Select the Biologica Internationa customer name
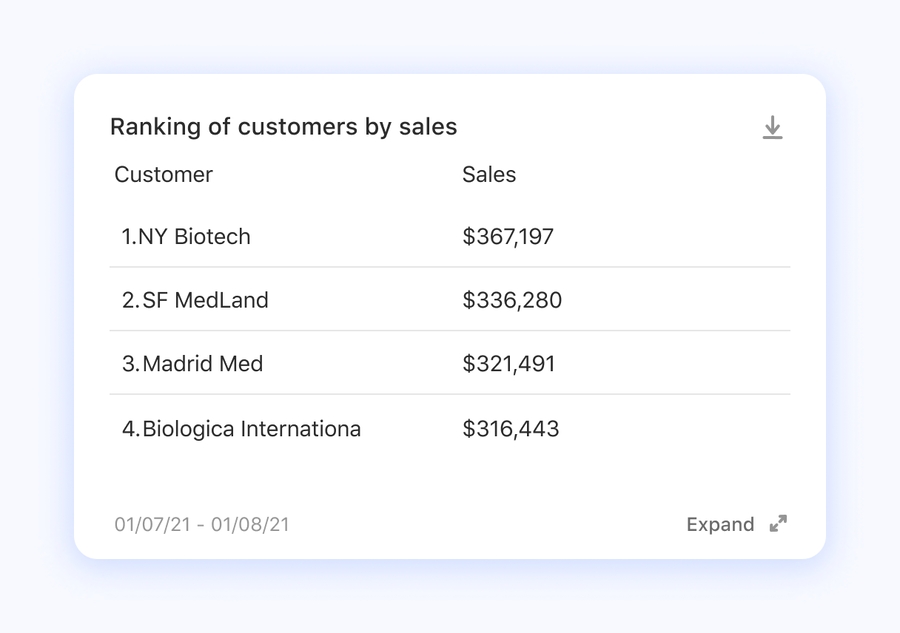 coord(252,429)
